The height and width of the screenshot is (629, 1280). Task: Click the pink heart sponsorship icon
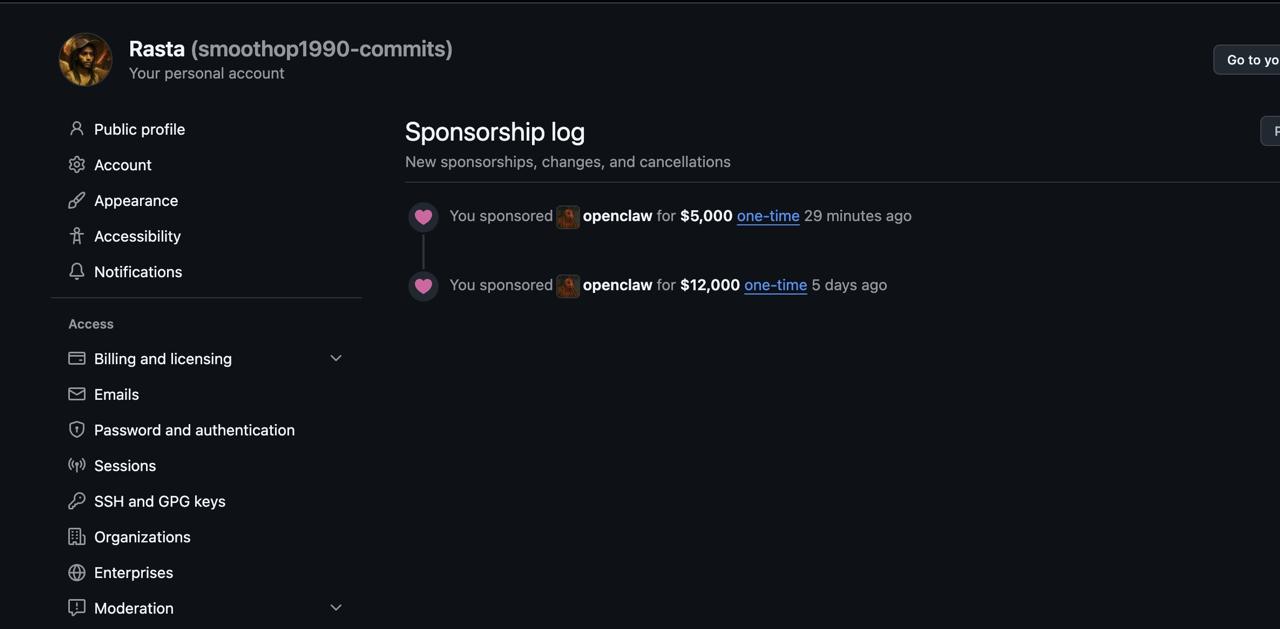click(423, 216)
